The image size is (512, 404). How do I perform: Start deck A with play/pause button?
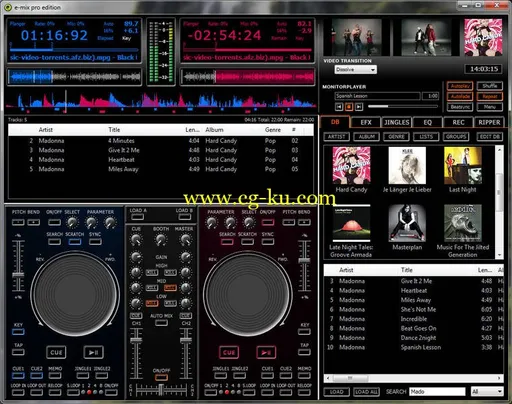93,352
